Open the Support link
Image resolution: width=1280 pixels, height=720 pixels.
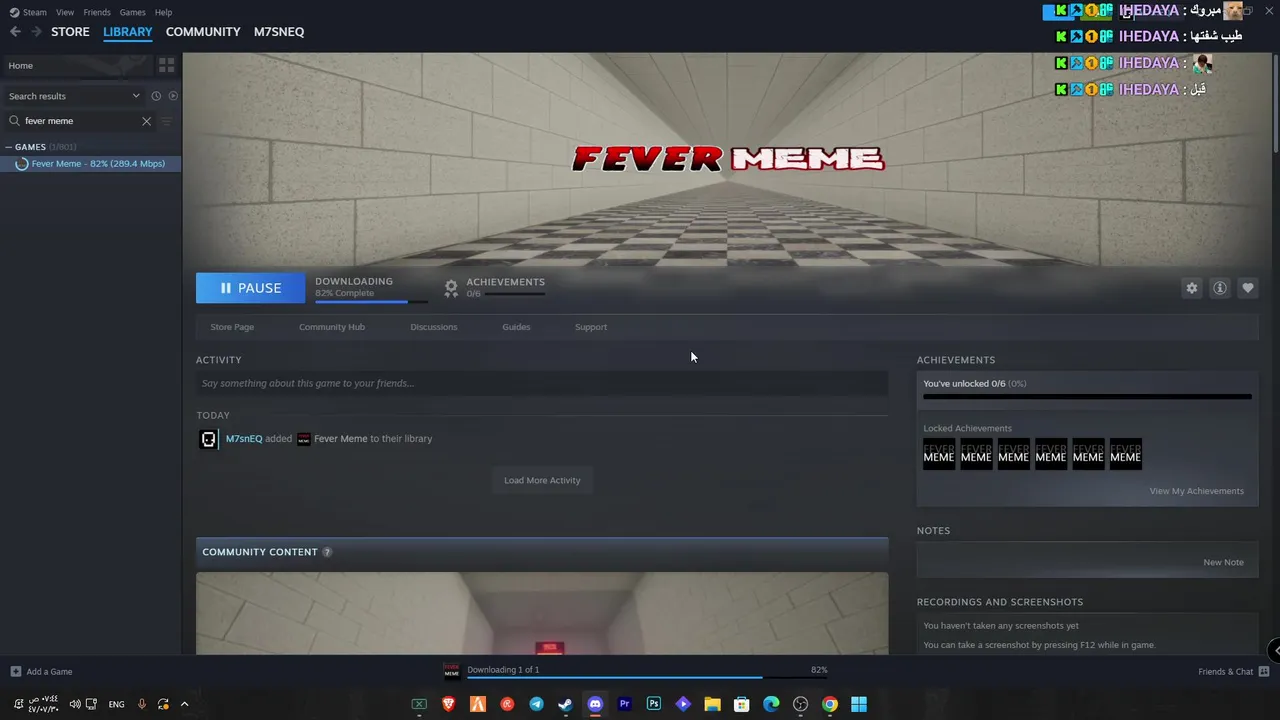pyautogui.click(x=591, y=327)
